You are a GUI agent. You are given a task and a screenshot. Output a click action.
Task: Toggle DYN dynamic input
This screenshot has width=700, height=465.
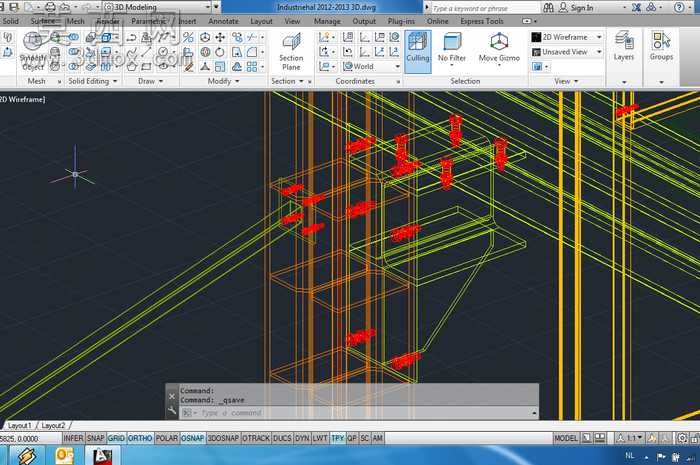(302, 438)
